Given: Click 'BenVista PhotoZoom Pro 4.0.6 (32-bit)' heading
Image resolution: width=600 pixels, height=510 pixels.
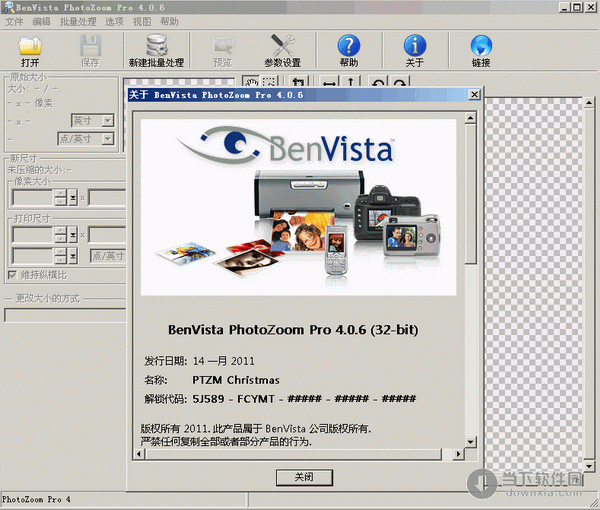Looking at the screenshot, I should pos(293,330).
